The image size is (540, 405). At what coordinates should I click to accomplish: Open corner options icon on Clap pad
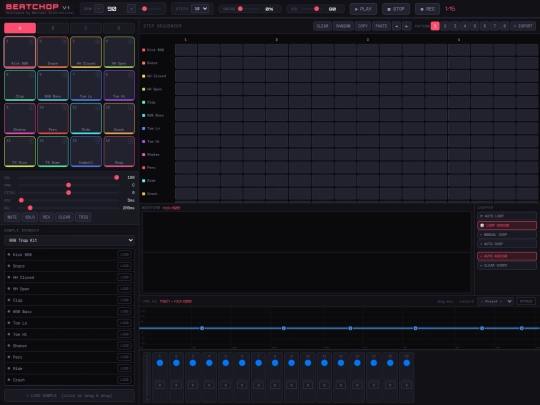click(x=31, y=74)
